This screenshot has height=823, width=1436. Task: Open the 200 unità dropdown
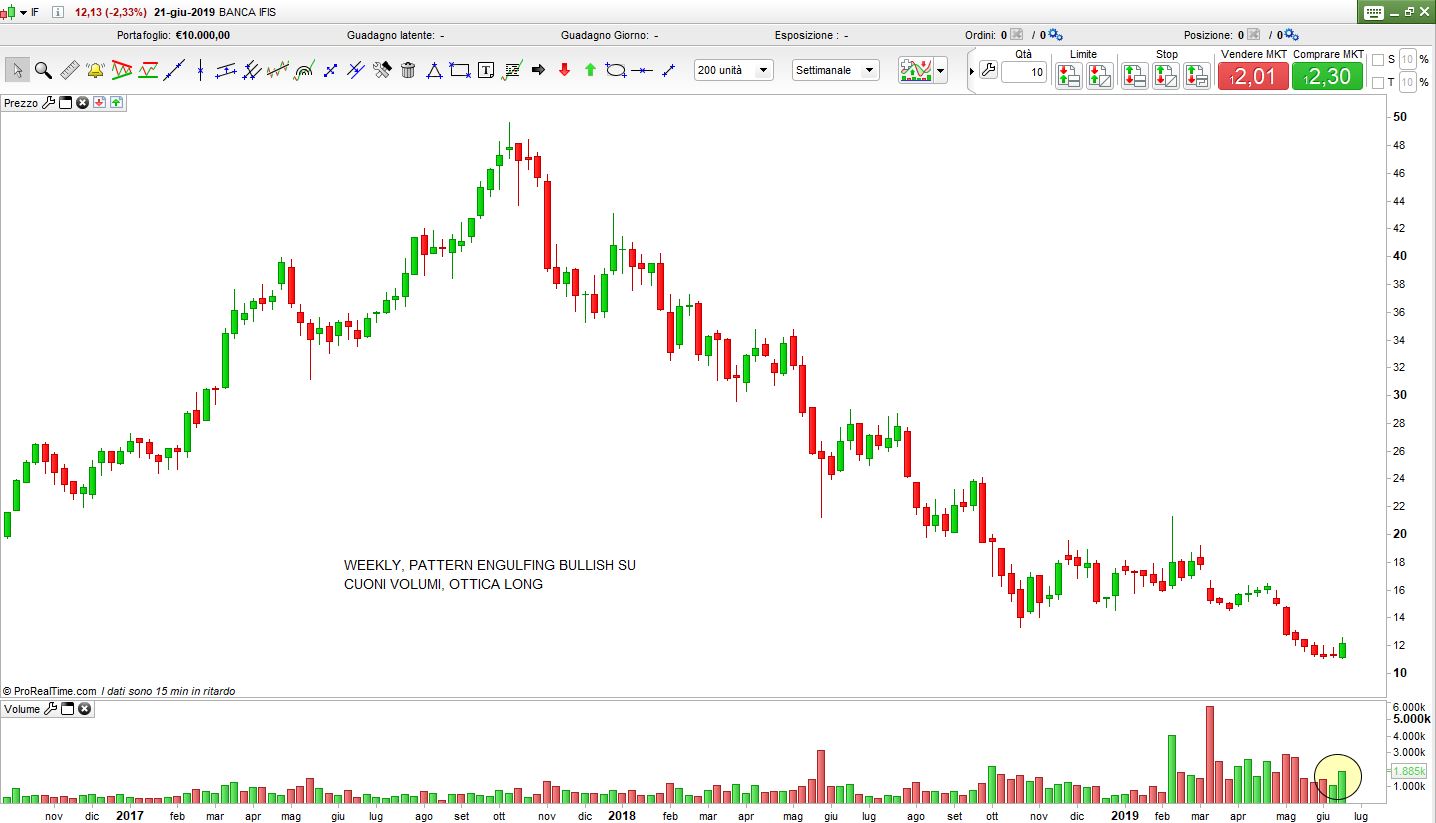(734, 70)
